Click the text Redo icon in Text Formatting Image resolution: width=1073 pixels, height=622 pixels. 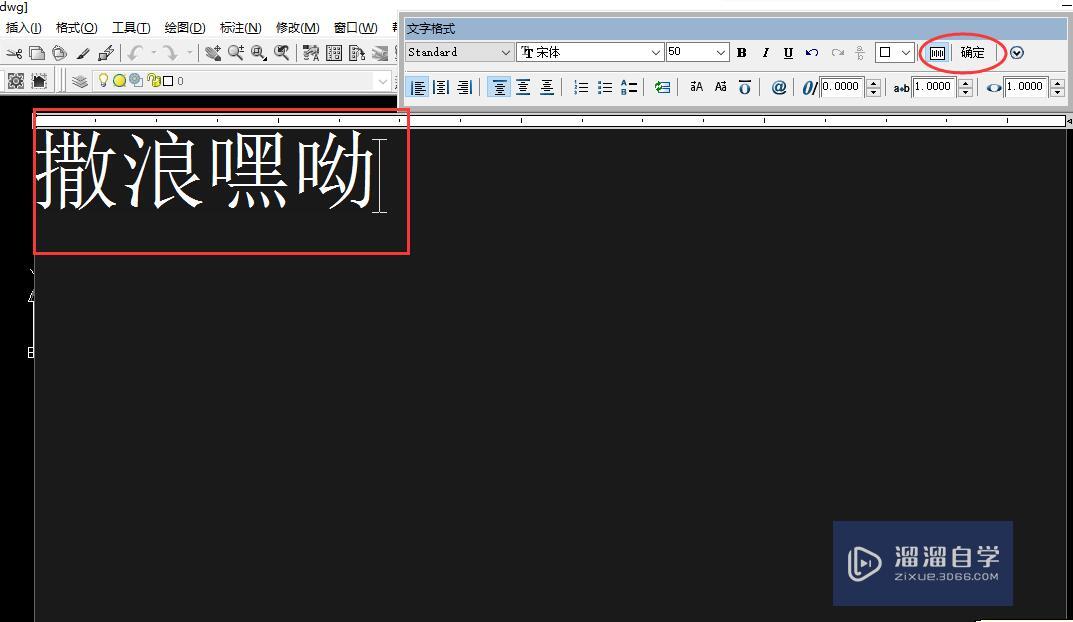point(838,53)
